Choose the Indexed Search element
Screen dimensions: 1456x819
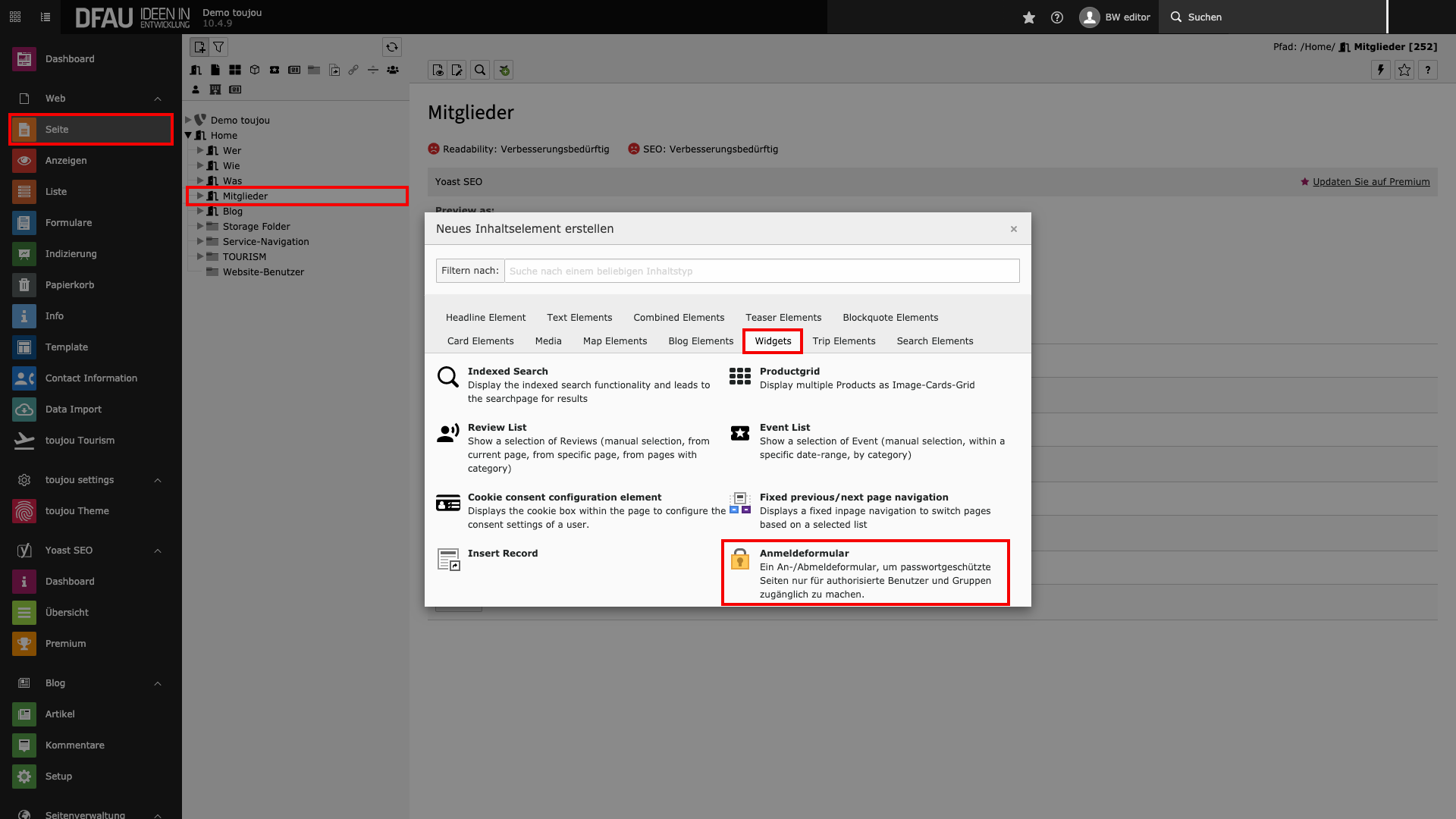coord(507,372)
